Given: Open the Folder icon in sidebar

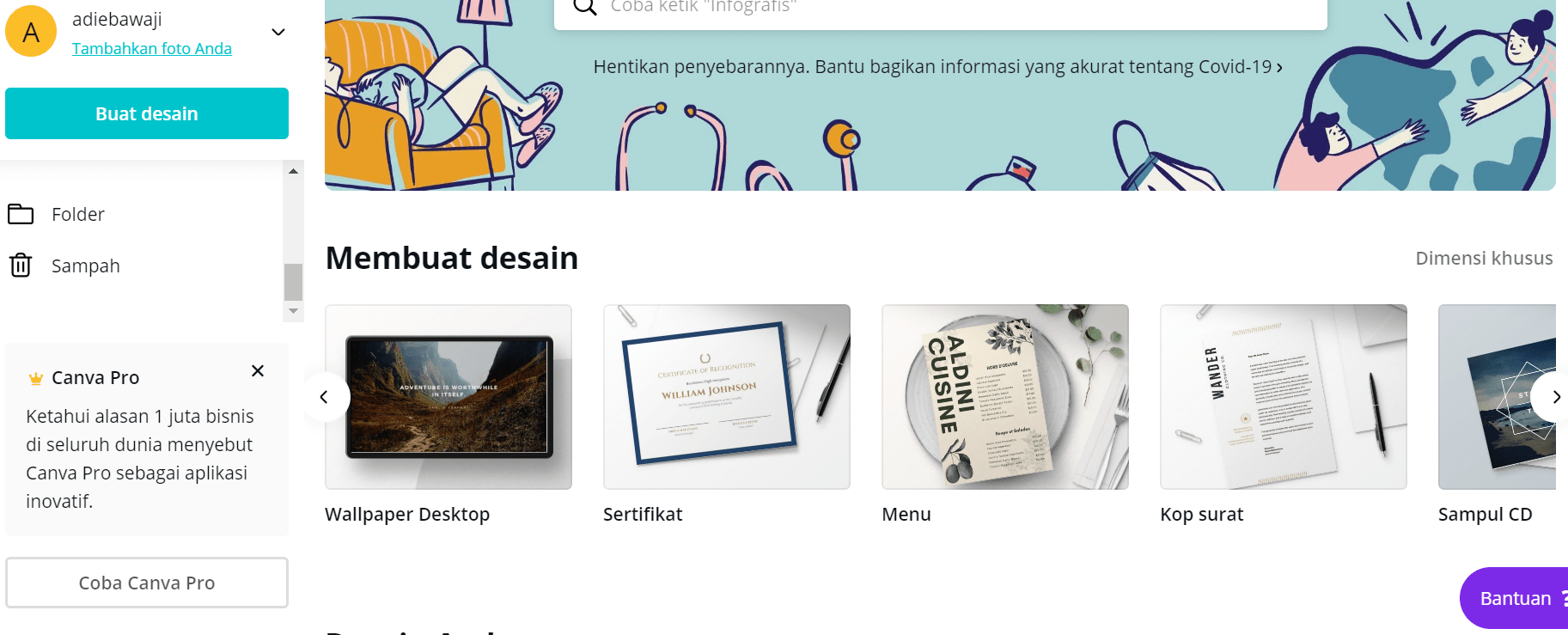Looking at the screenshot, I should (21, 214).
